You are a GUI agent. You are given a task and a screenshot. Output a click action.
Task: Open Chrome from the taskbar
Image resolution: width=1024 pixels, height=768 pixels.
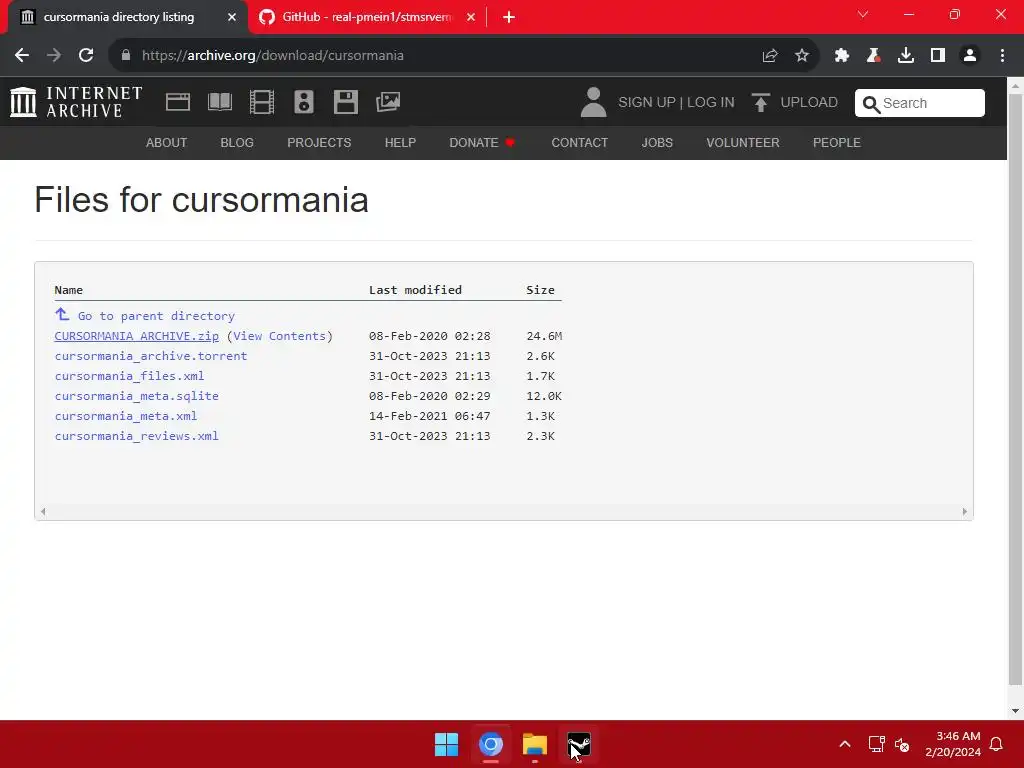[491, 744]
